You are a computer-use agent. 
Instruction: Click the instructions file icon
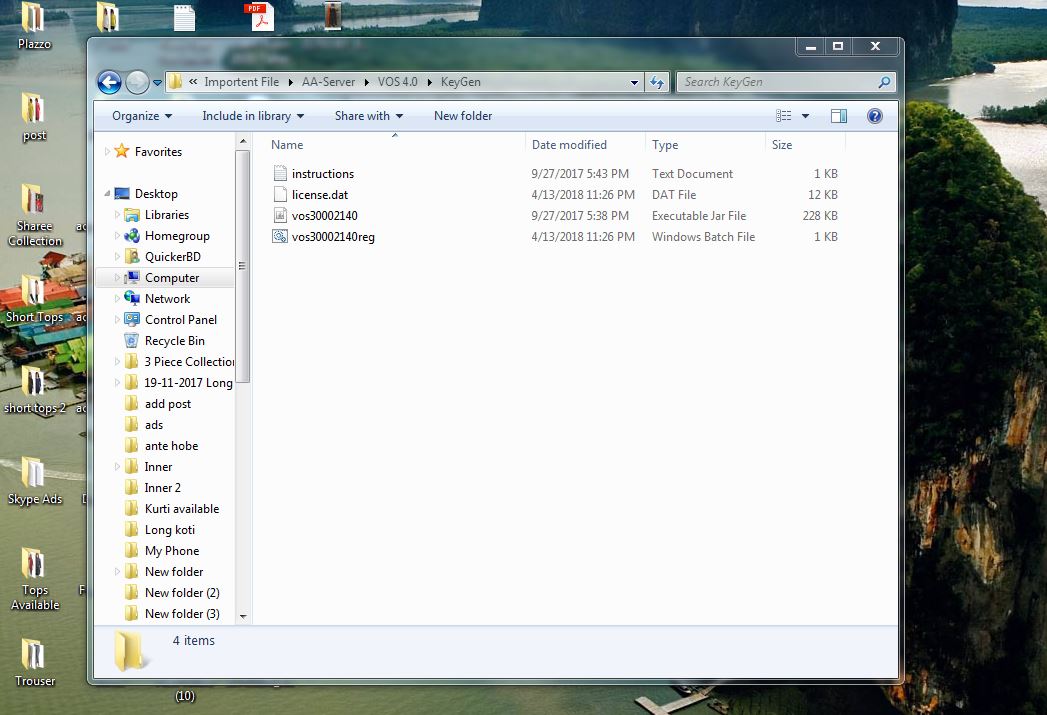(x=280, y=174)
